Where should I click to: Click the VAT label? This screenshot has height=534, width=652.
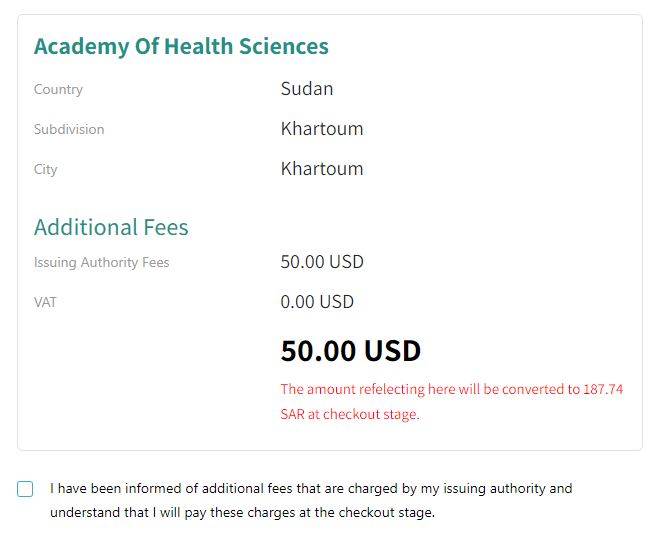pos(46,302)
